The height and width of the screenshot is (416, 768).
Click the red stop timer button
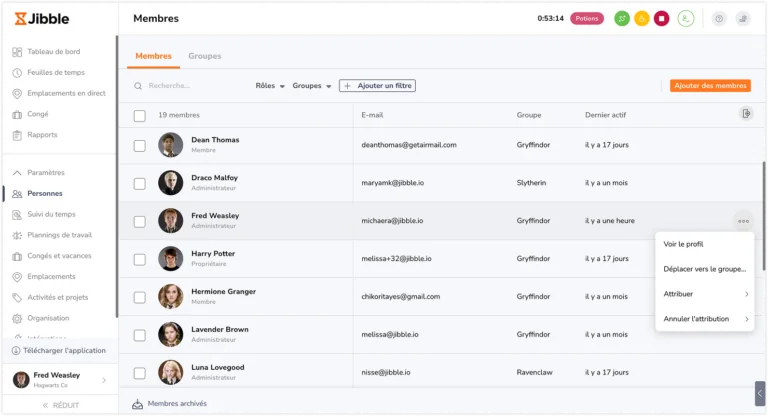point(661,19)
